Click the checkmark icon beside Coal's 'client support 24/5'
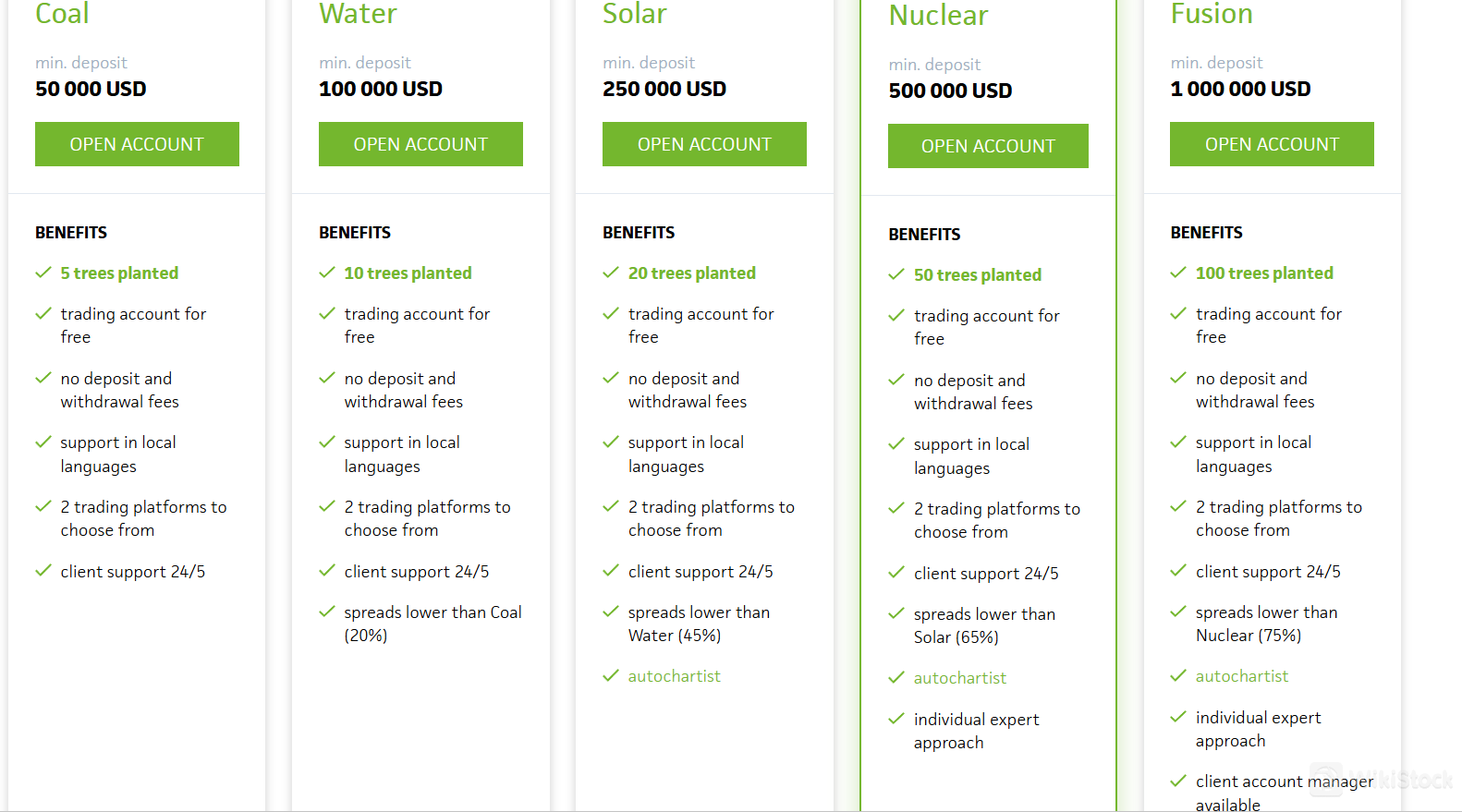Screen dimensions: 1462x812 43,571
